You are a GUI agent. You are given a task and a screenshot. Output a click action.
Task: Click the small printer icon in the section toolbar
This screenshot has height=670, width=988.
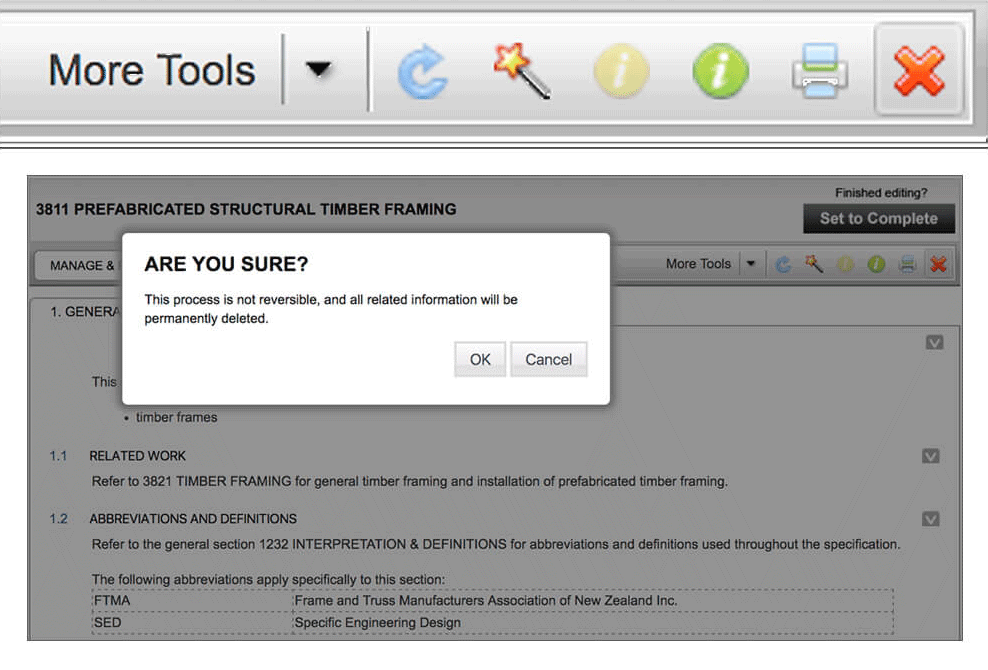point(907,264)
